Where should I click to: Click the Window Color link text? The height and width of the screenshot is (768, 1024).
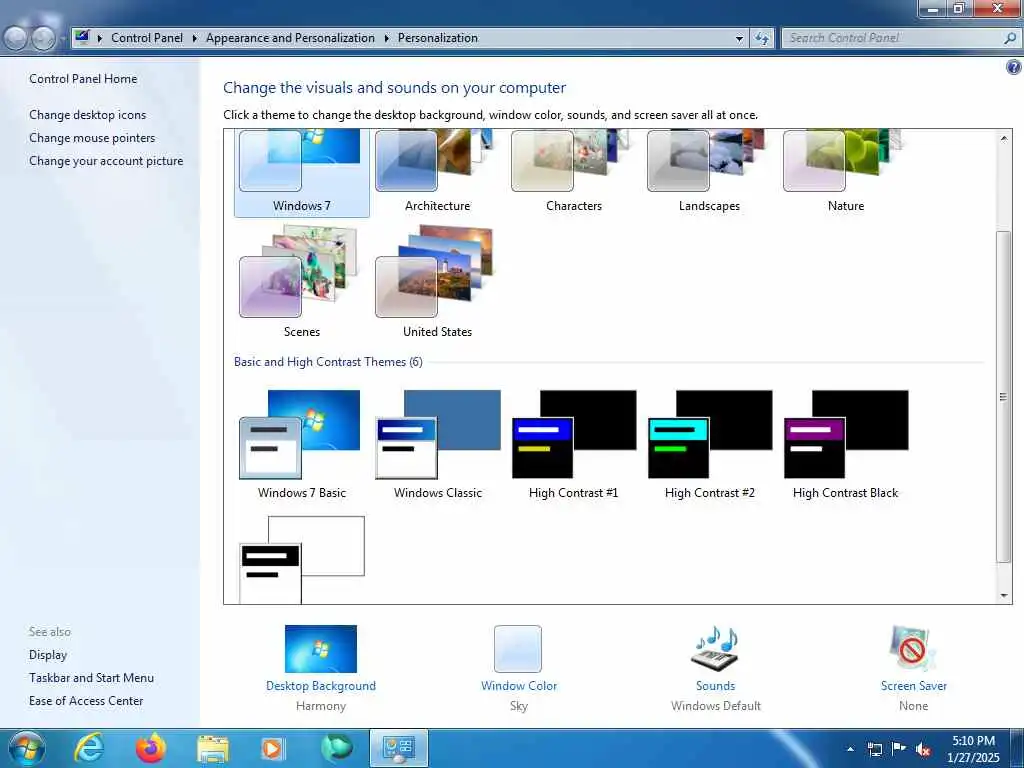519,686
